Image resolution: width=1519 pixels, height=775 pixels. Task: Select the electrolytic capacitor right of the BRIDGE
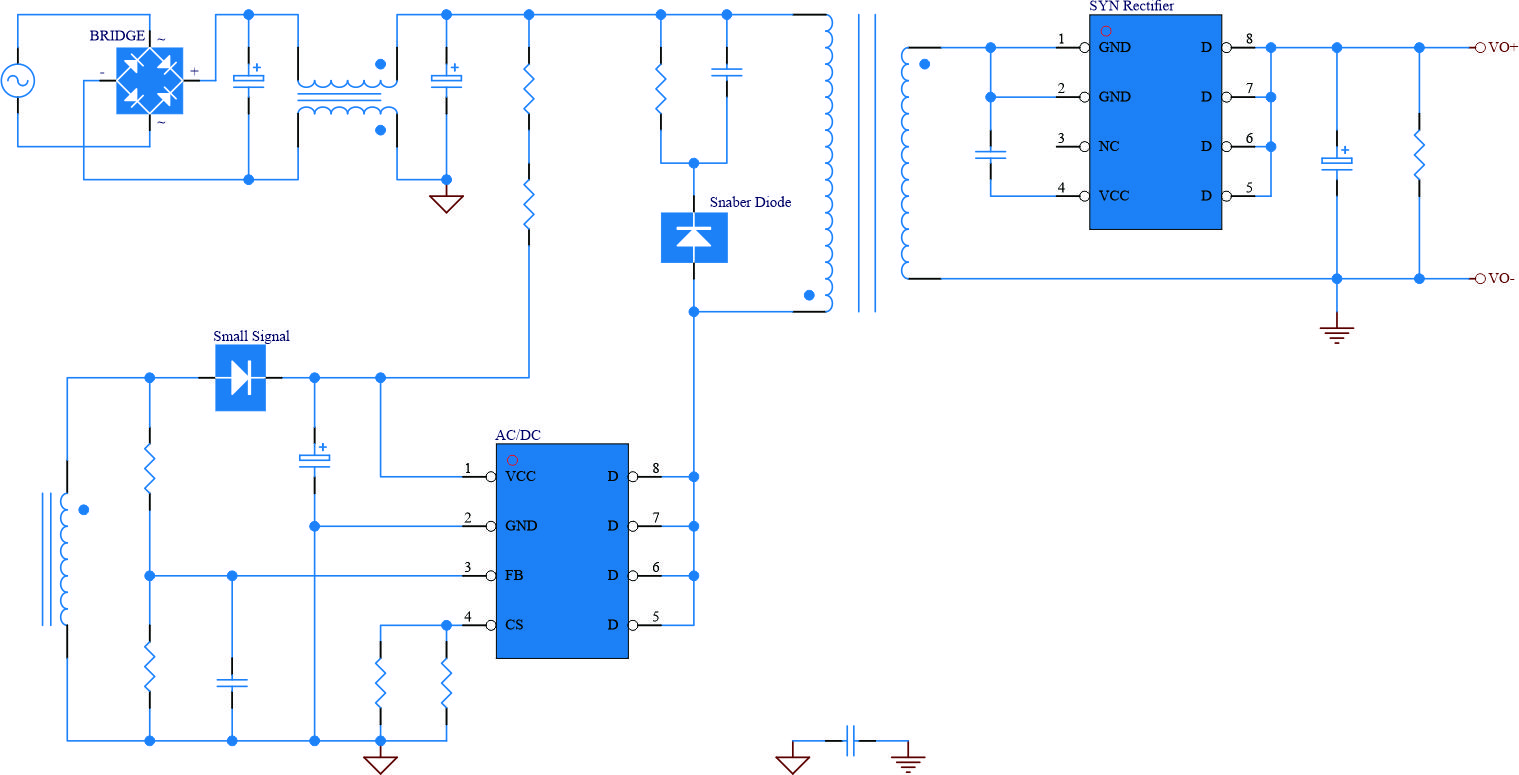(x=248, y=77)
